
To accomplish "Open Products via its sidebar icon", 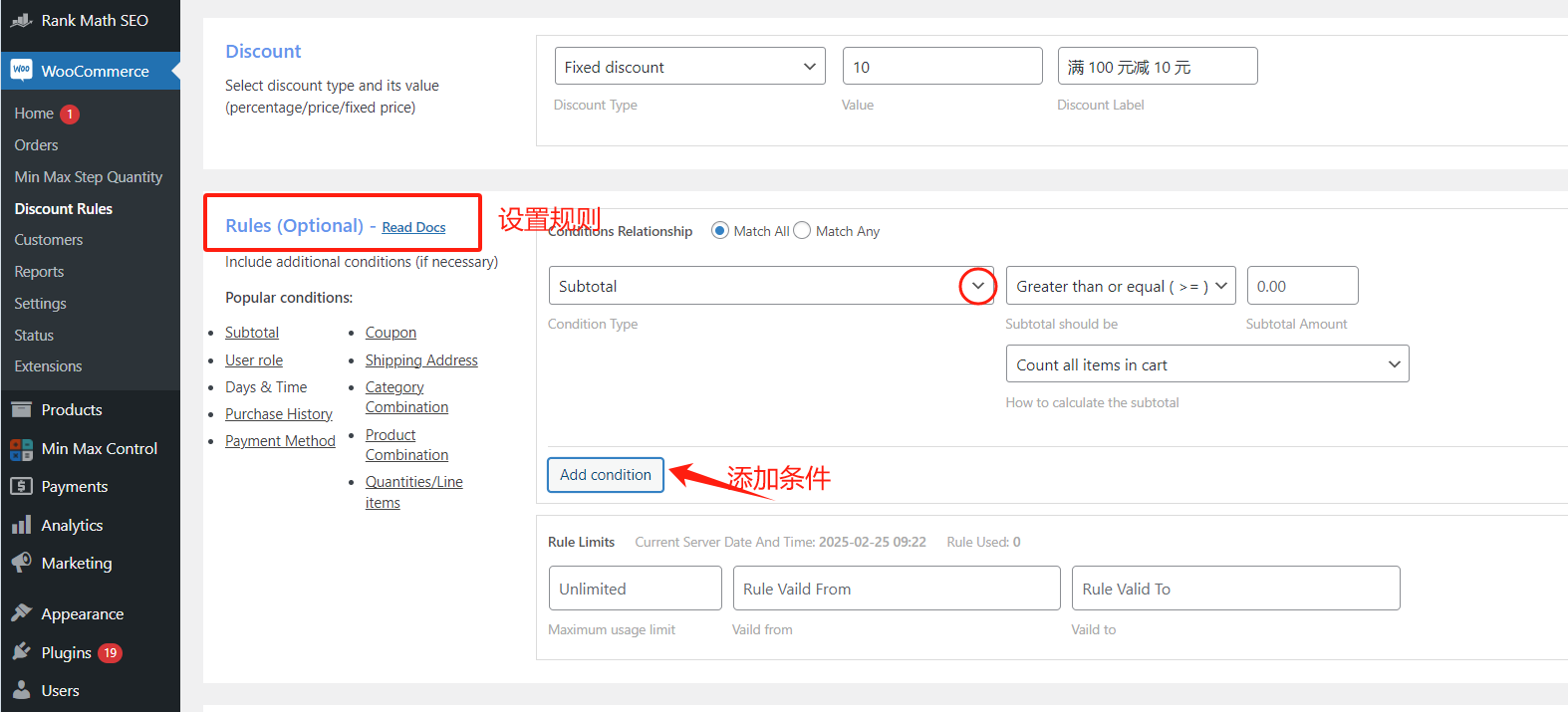I will [21, 410].
